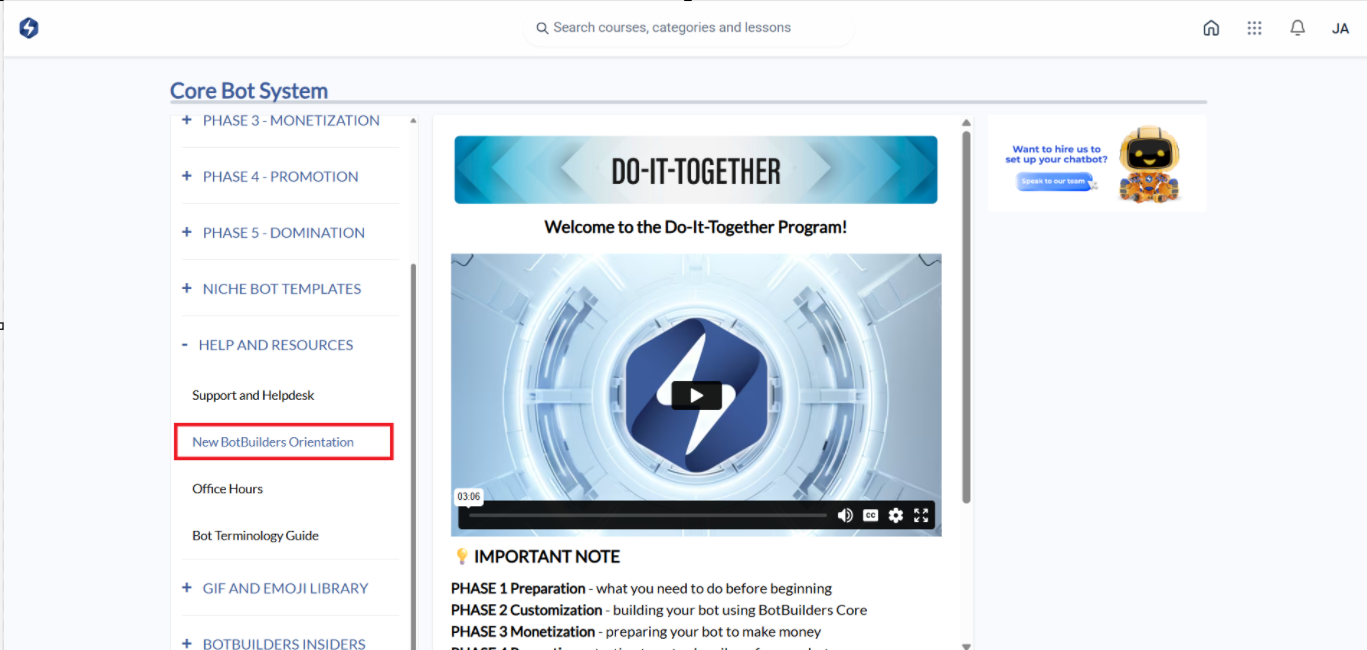1367x650 pixels.
Task: Toggle closed captions CC button
Action: [870, 515]
